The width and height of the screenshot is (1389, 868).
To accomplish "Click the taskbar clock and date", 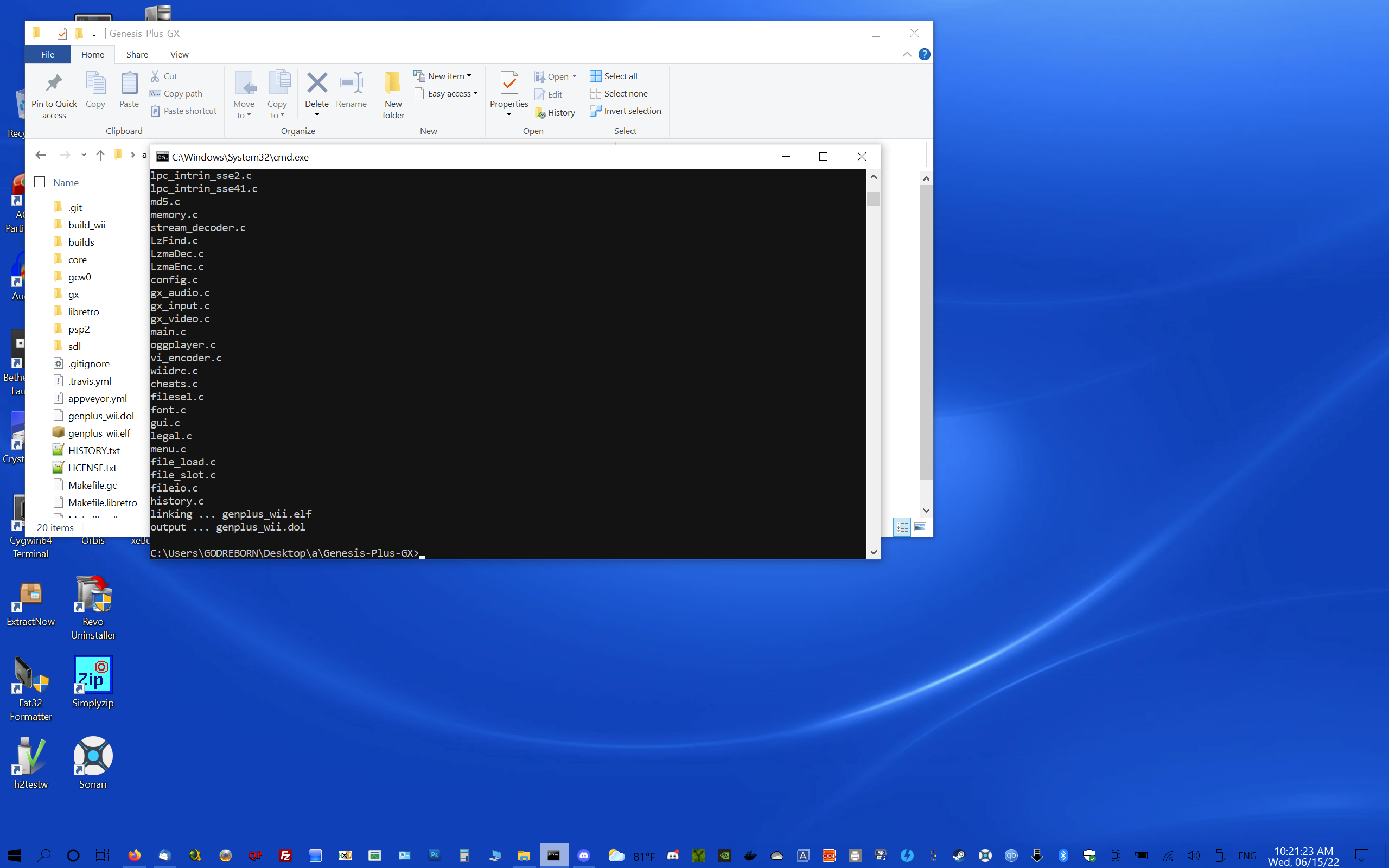I will (1303, 856).
